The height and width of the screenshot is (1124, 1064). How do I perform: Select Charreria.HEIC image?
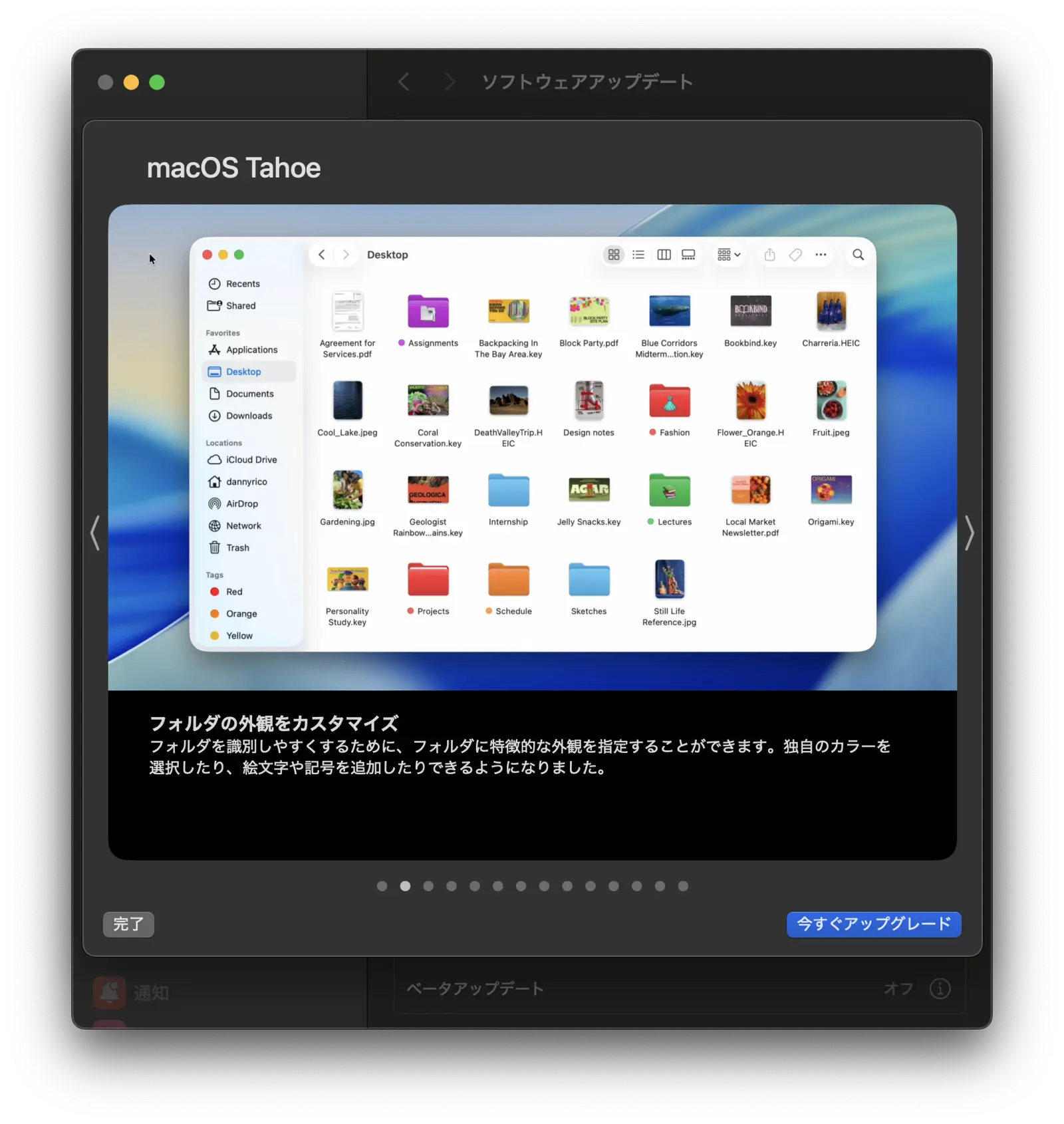pyautogui.click(x=831, y=311)
